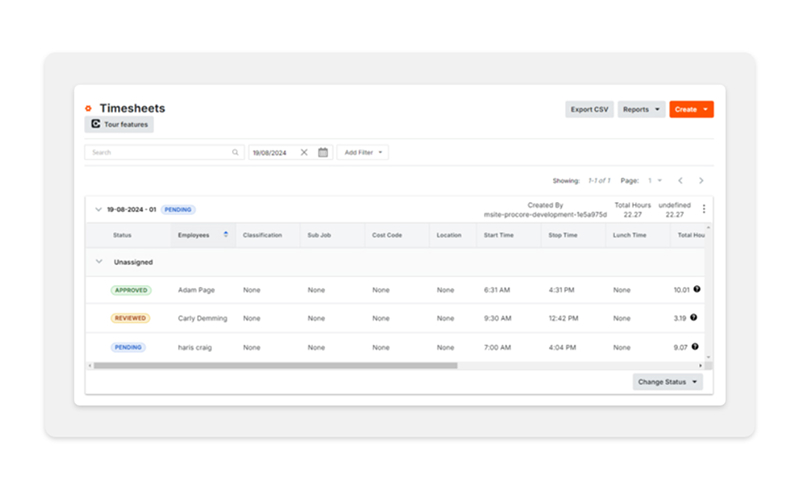Viewport: 800px width, 500px height.
Task: Click the Export CSV button
Action: pos(589,109)
